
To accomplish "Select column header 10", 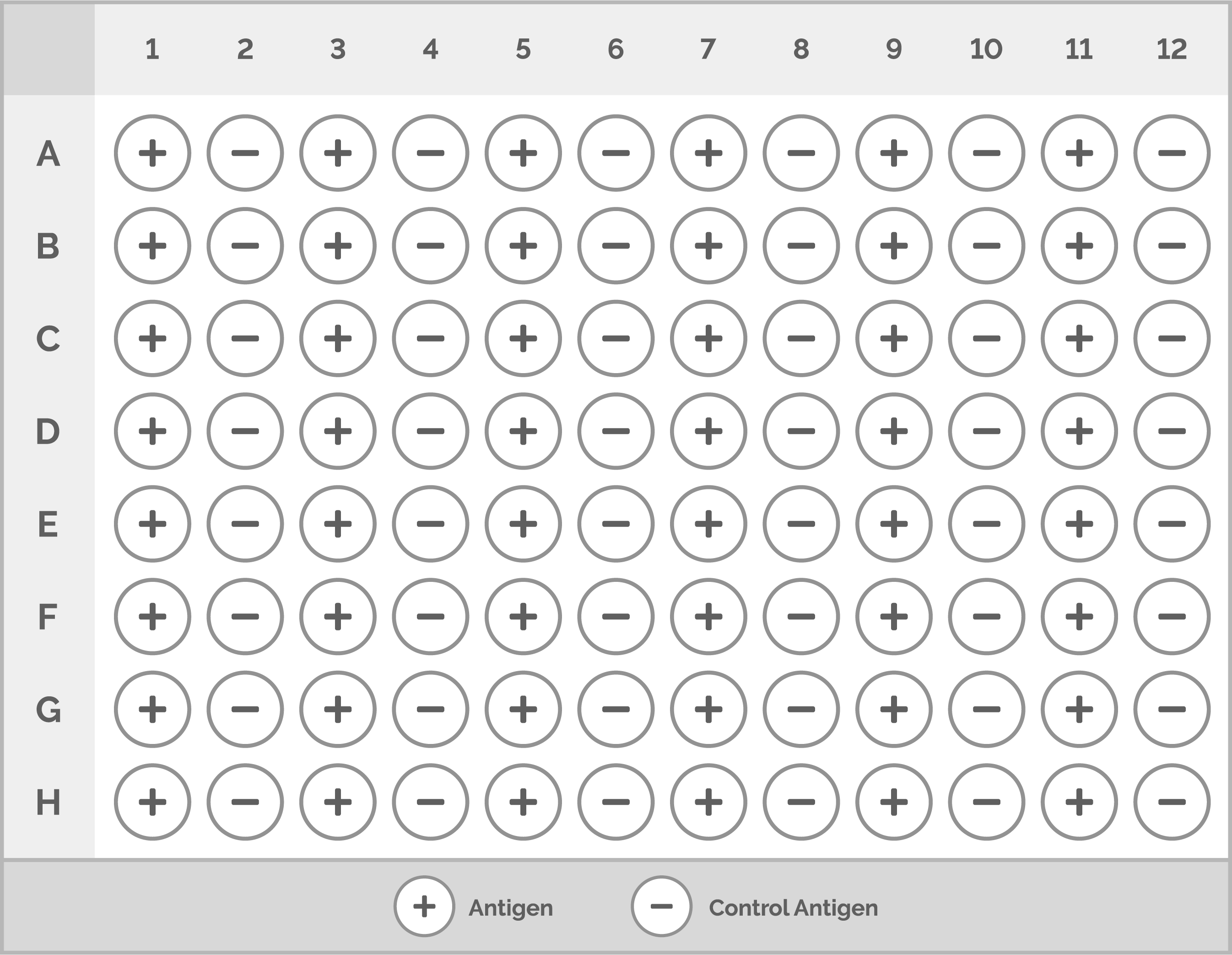I will pyautogui.click(x=986, y=49).
